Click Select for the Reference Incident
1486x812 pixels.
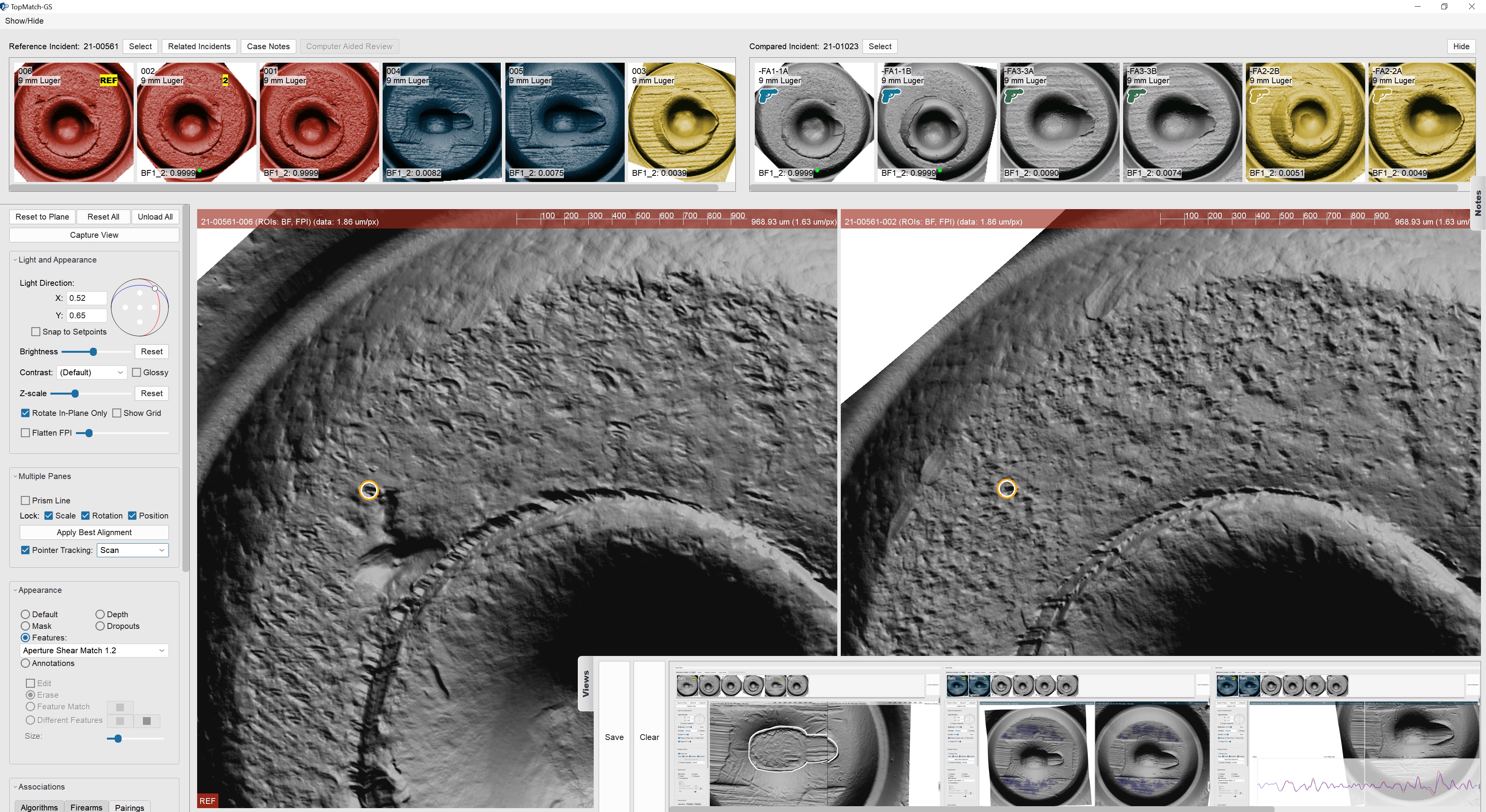[x=140, y=46]
